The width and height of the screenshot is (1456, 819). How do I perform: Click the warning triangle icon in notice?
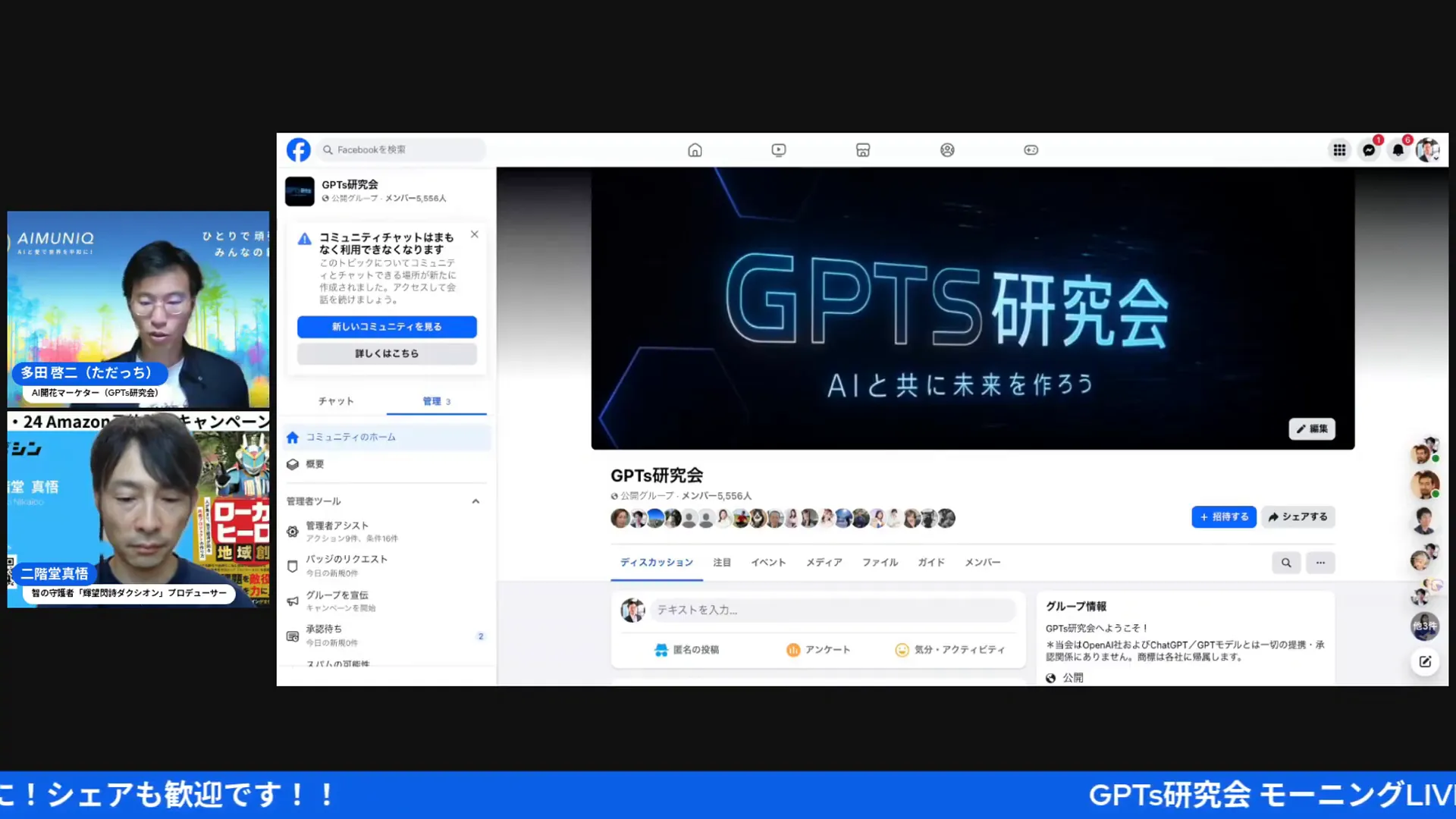click(305, 239)
